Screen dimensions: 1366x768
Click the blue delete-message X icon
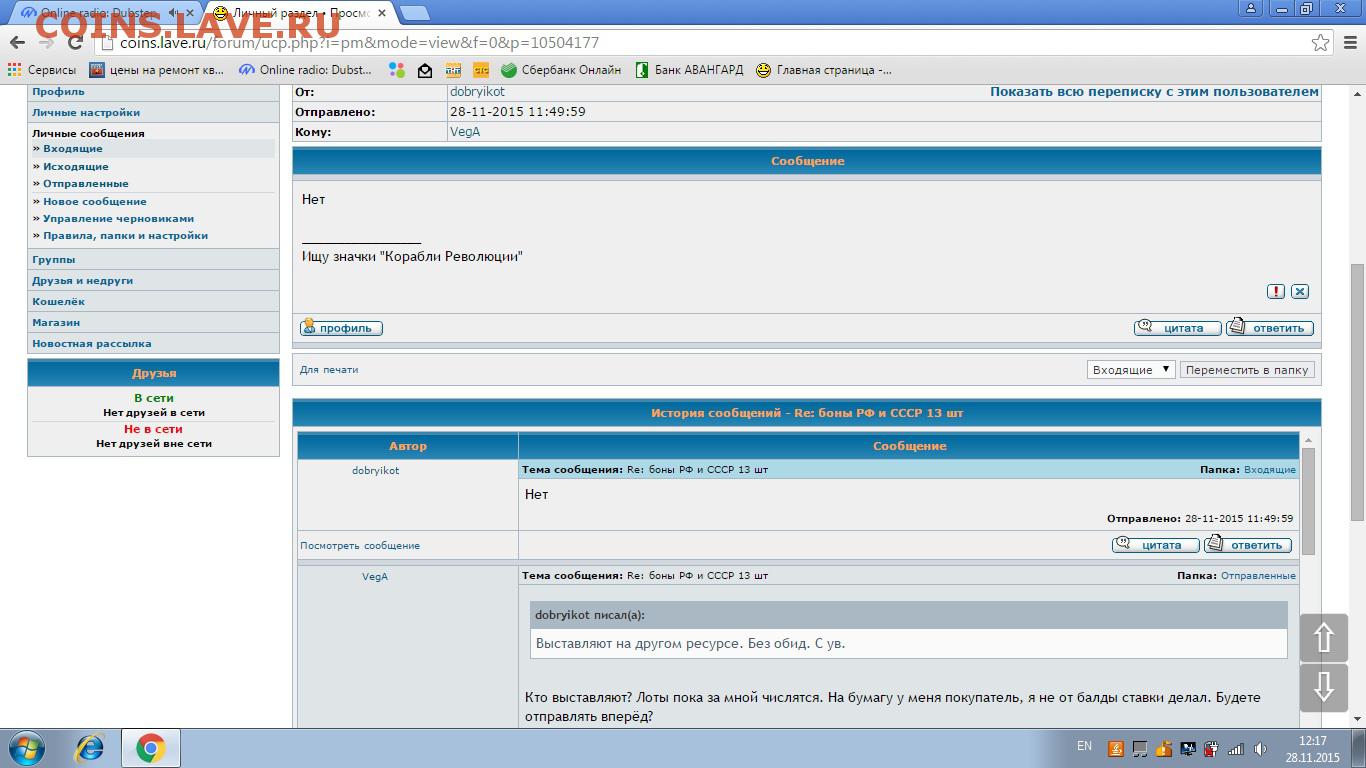(1300, 291)
